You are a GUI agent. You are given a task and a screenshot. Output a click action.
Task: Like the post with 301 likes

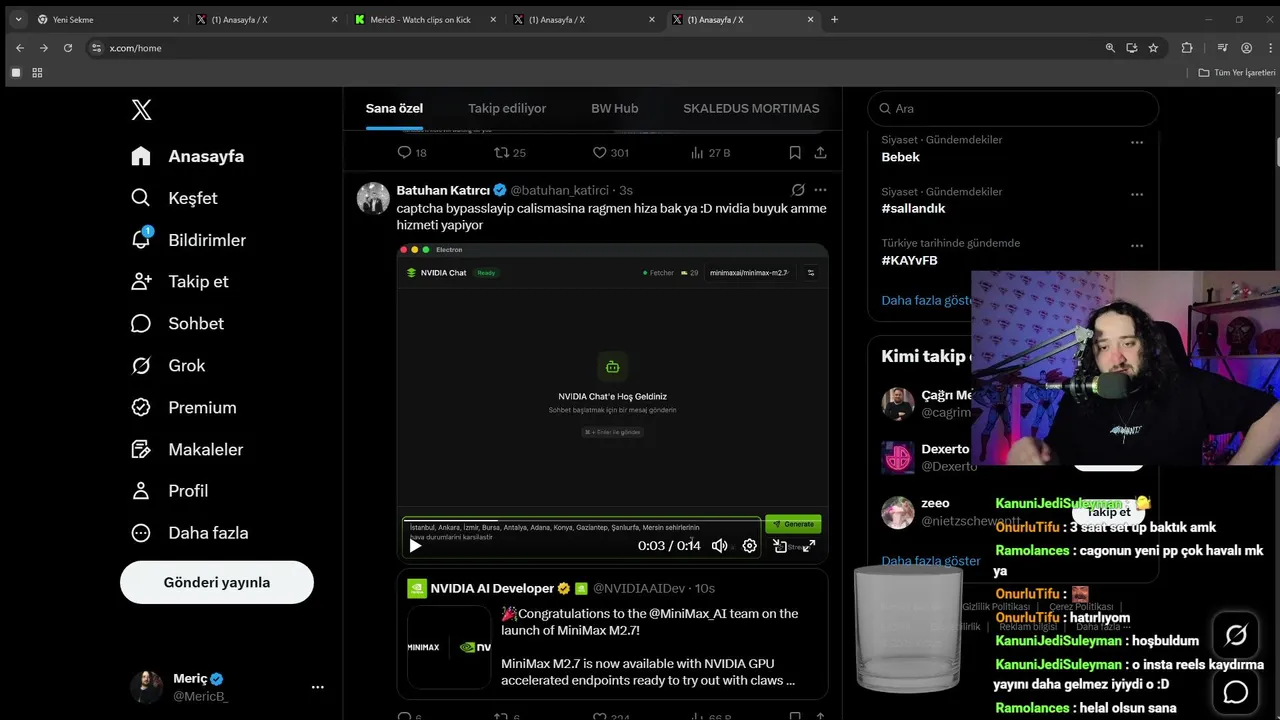click(x=610, y=152)
